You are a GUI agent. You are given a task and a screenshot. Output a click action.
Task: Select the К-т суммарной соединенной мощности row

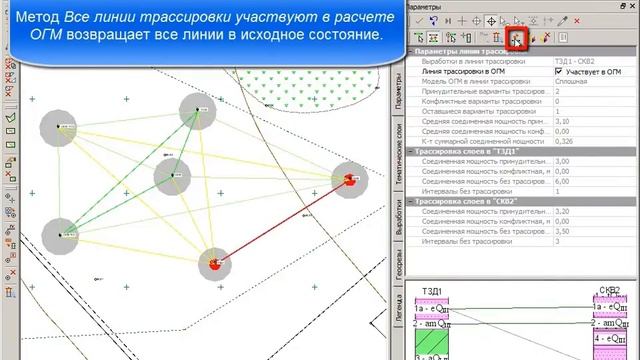point(521,141)
